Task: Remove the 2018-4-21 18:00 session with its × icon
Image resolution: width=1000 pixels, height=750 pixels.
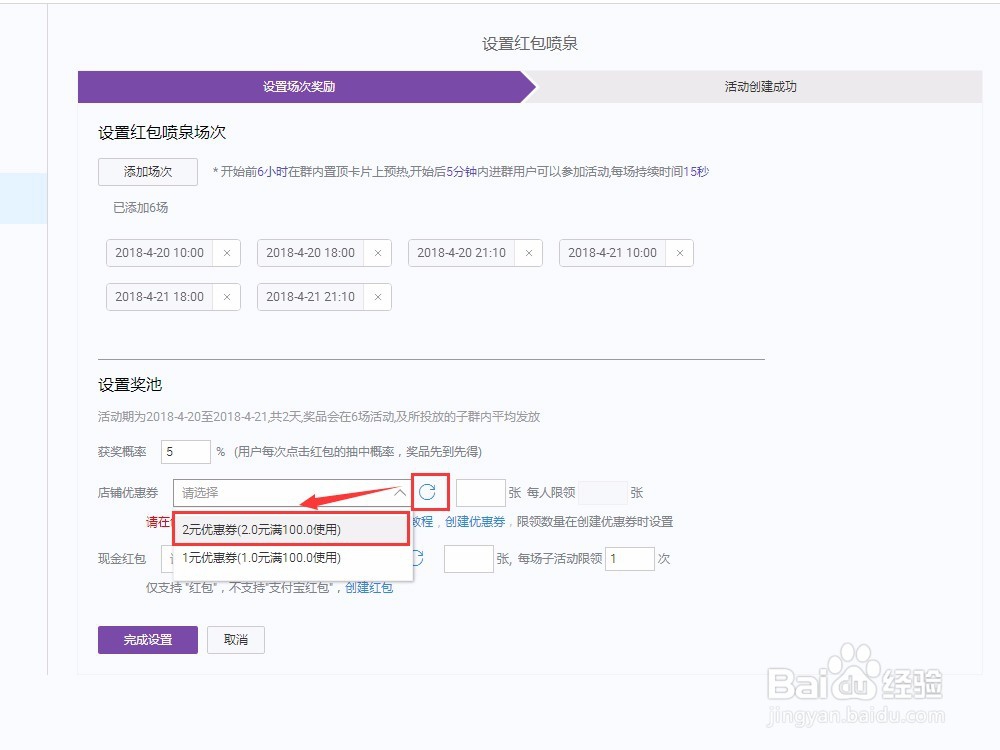Action: tap(227, 297)
